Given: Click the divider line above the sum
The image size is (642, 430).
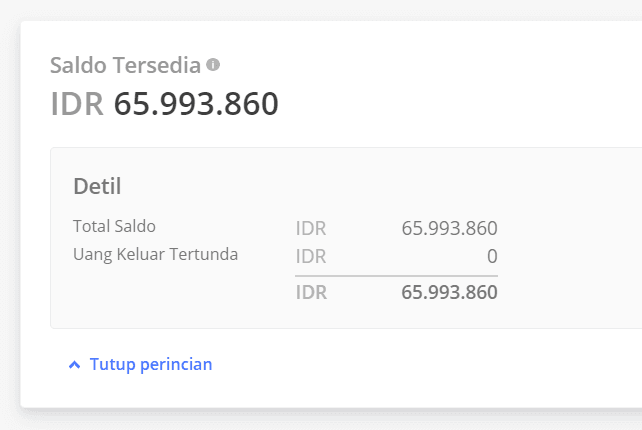Looking at the screenshot, I should [396, 275].
